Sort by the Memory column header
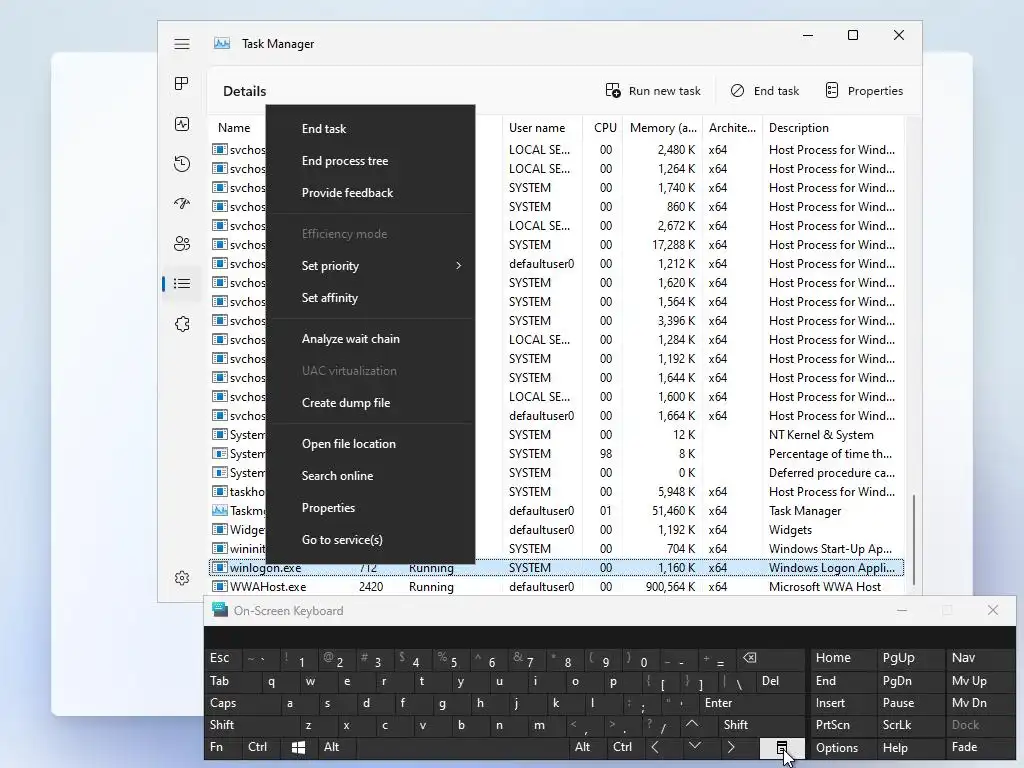 click(x=663, y=128)
